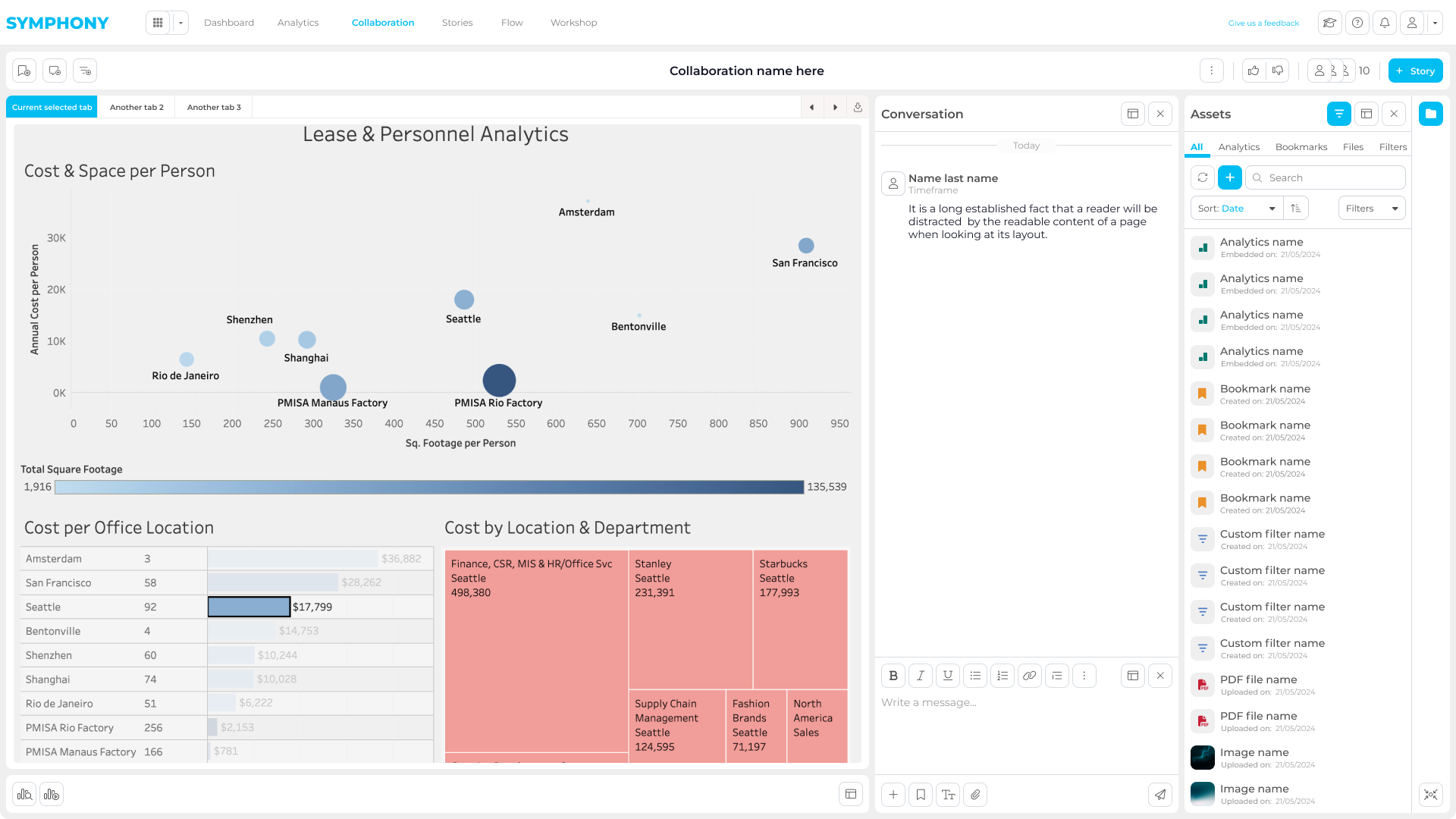The height and width of the screenshot is (819, 1456).
Task: Switch to the Bookmarks assets tab
Action: pos(1301,147)
